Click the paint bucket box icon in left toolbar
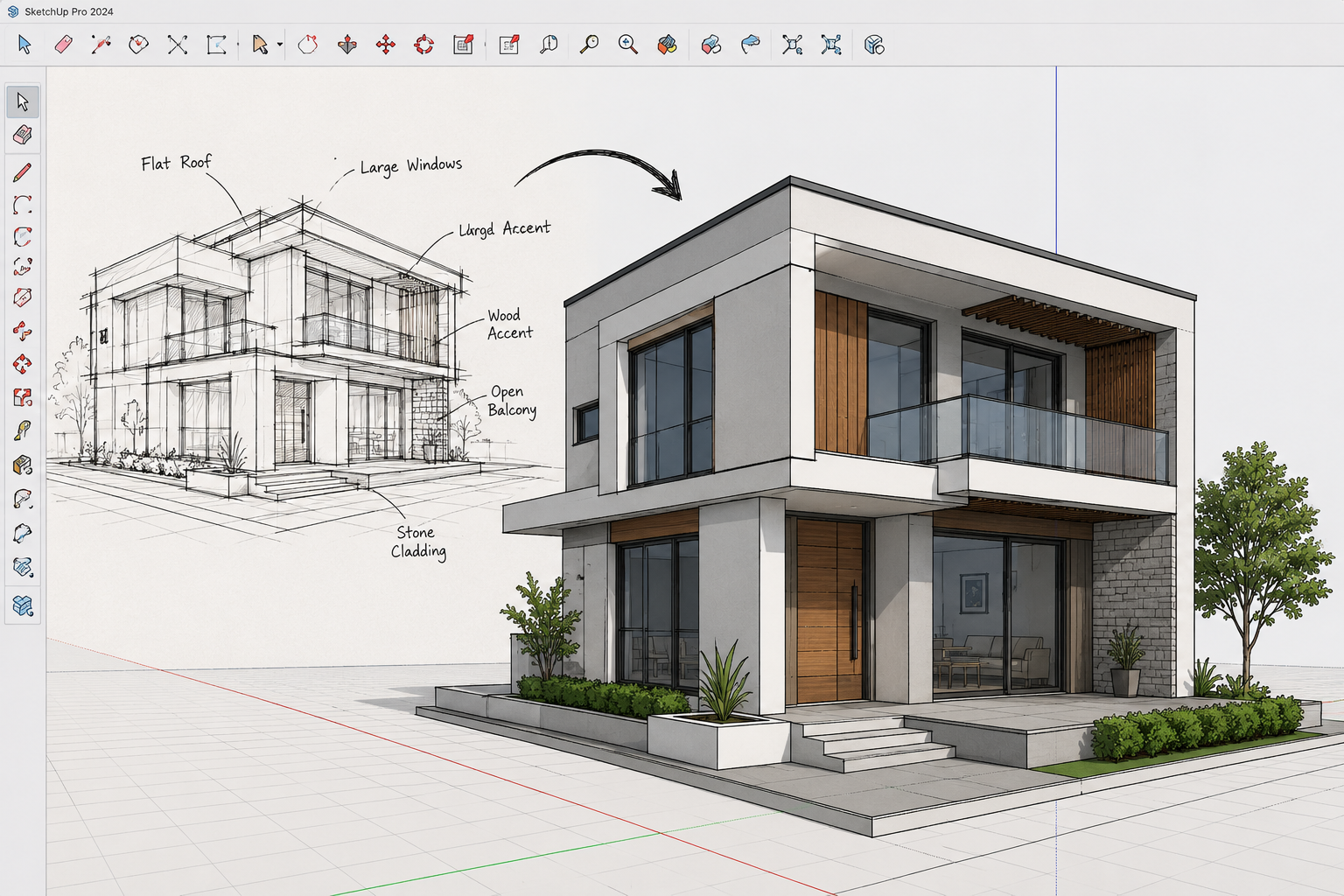Screen dimensions: 1344x896 23,465
